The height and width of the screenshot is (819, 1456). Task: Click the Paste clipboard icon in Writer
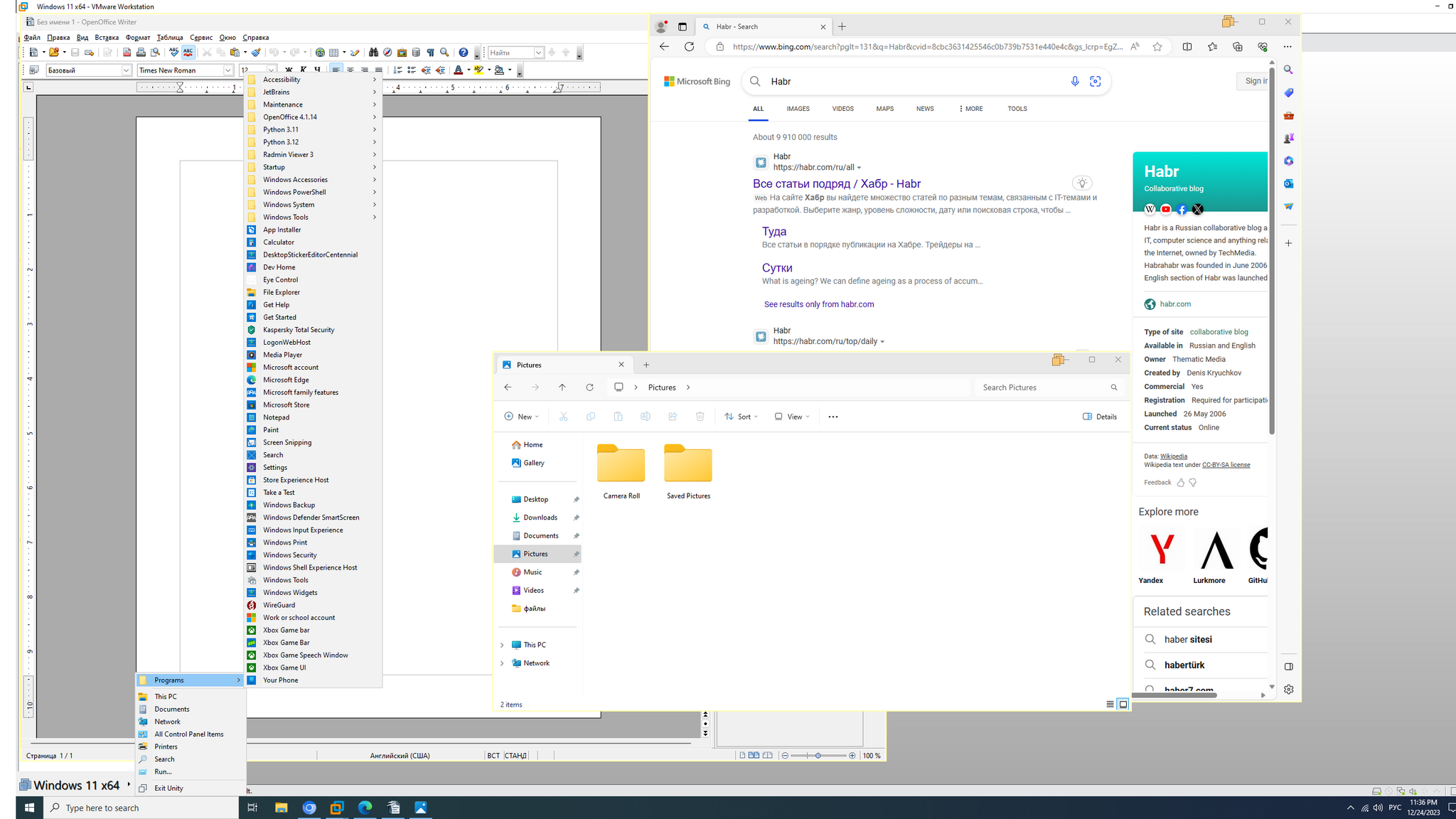tap(235, 53)
